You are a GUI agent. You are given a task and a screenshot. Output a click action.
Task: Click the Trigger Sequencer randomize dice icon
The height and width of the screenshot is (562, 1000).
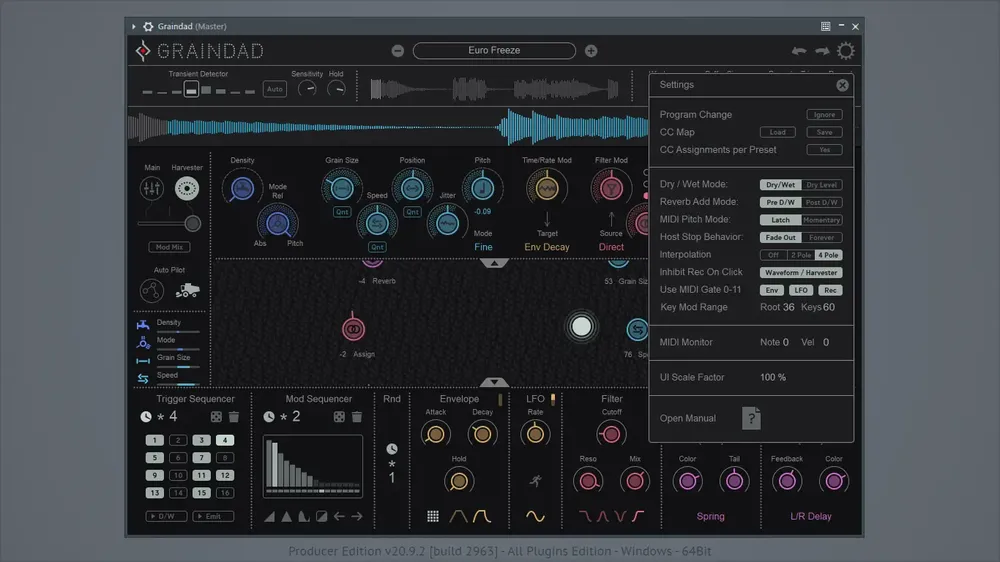coord(216,417)
